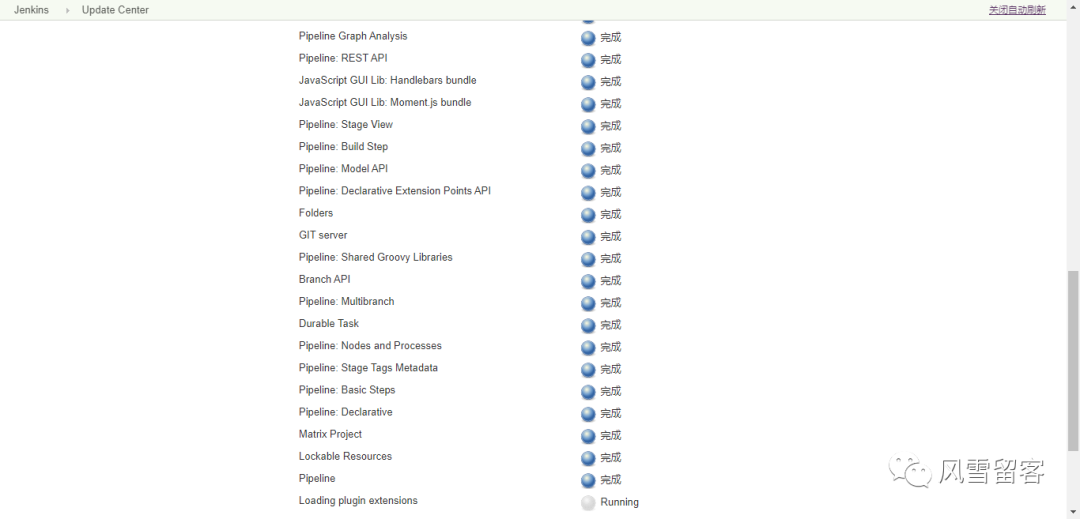Click the Running status text
This screenshot has height=519, width=1080.
(x=619, y=502)
